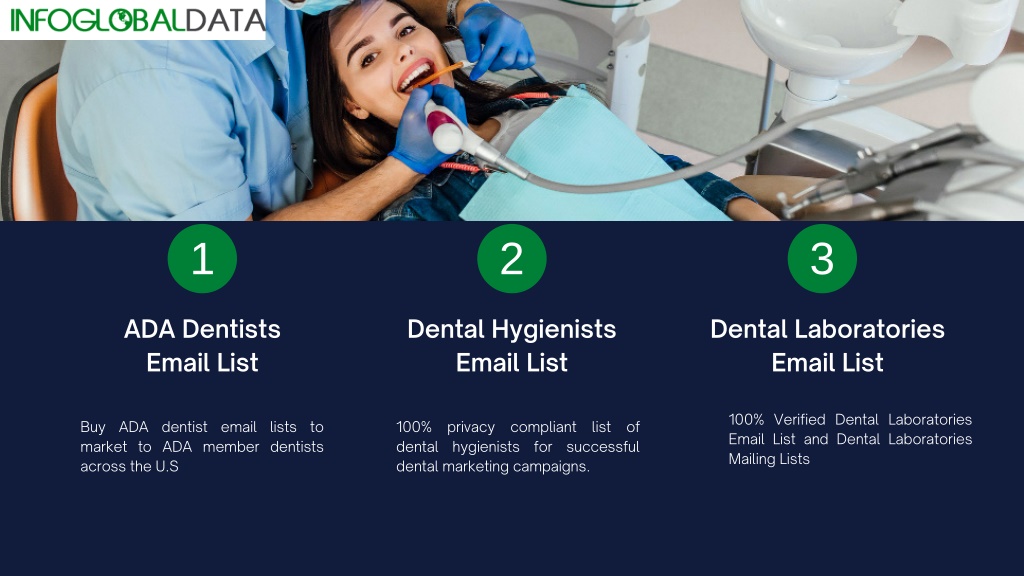Select the green number 1 circle
Viewport: 1024px width, 576px height.
point(202,259)
